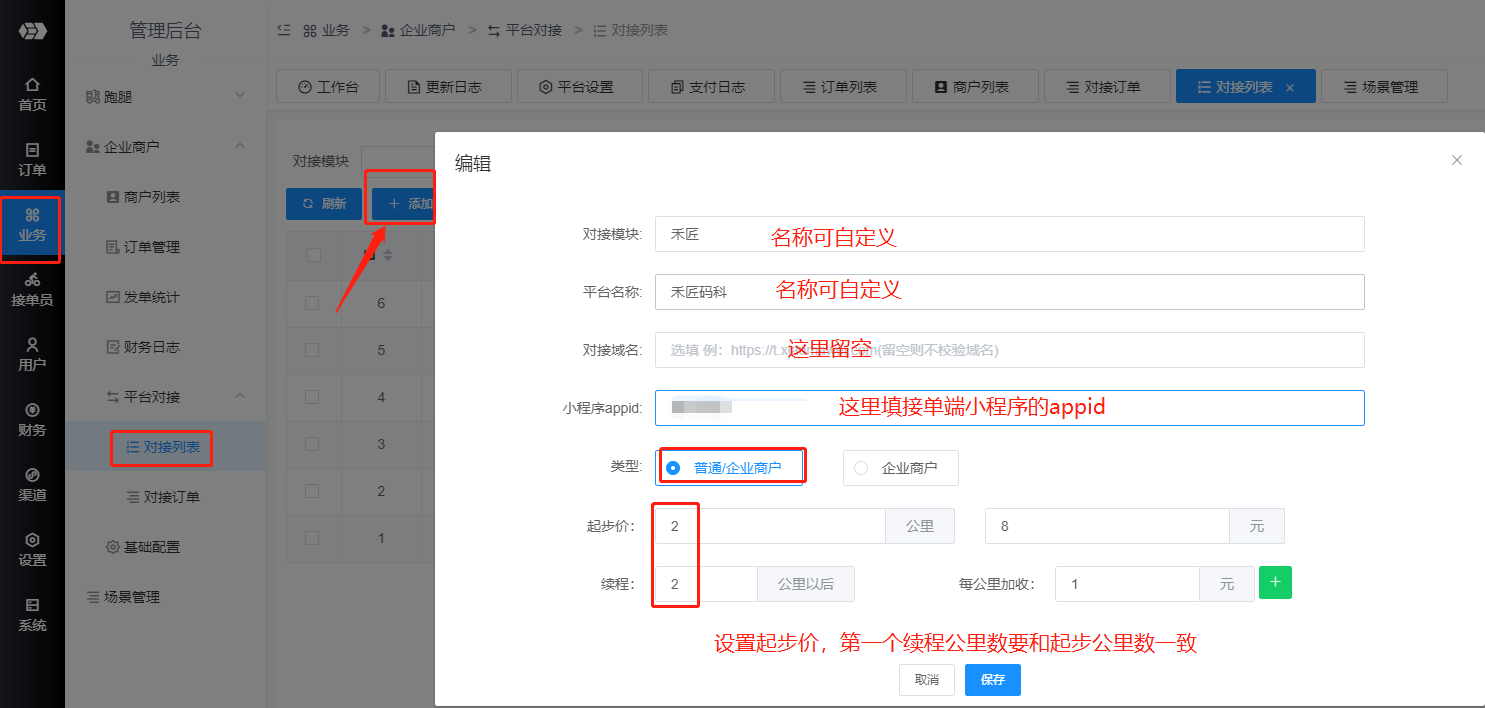Toggle the select-all checkbox in table header
1485x708 pixels.
click(314, 255)
